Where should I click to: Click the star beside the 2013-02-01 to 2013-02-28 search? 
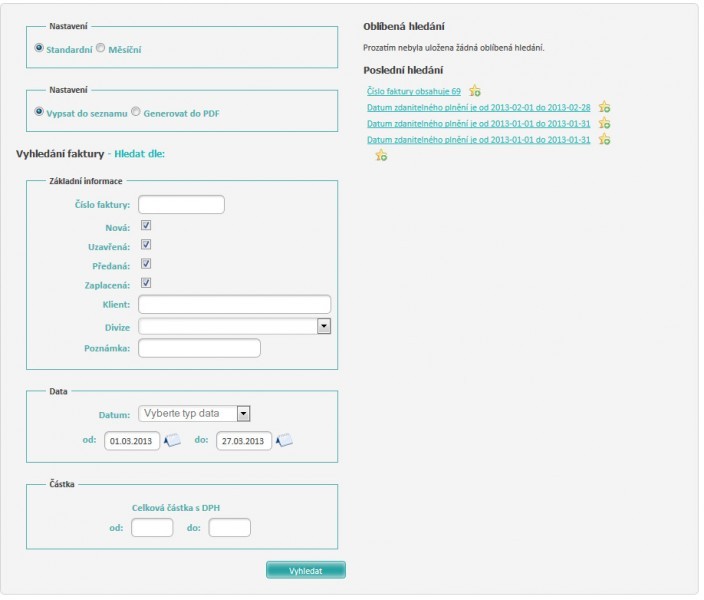coord(604,108)
